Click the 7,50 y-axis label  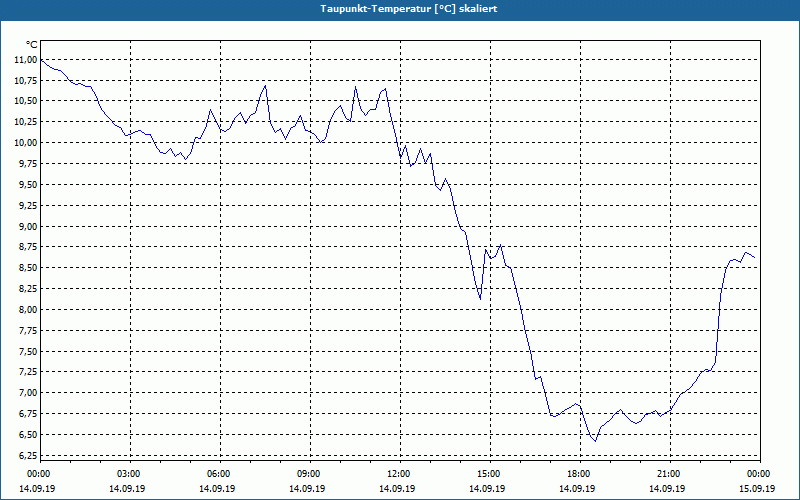point(29,352)
